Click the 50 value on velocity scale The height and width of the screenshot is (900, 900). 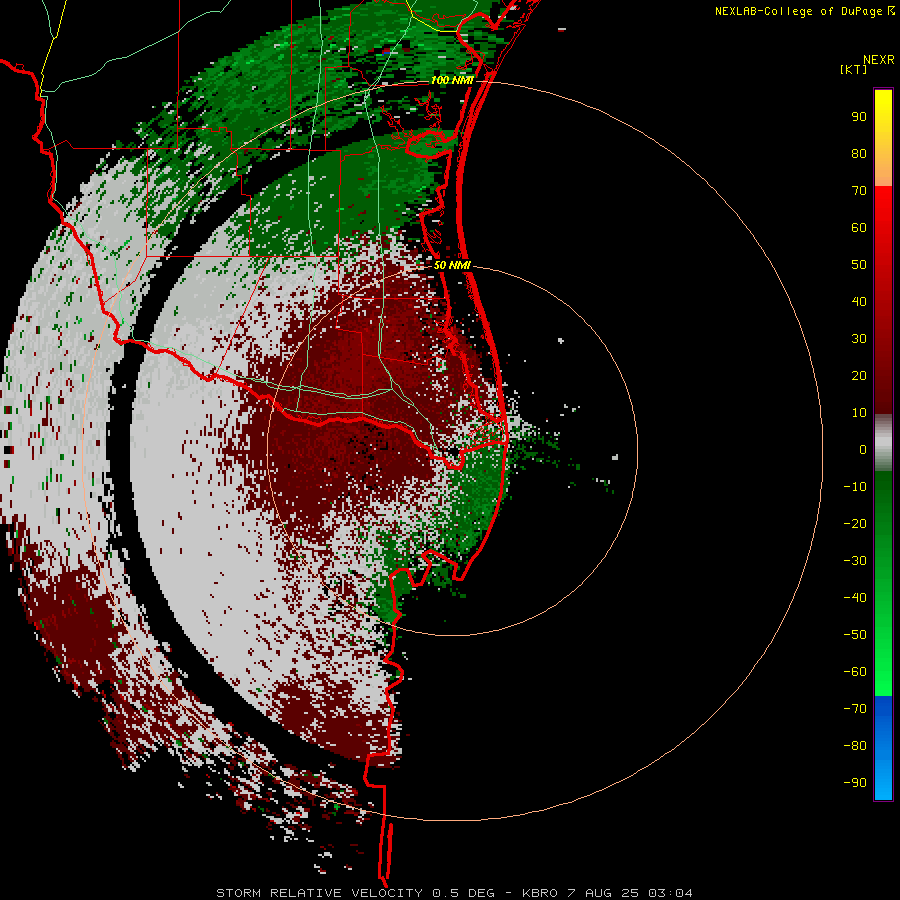point(859,265)
